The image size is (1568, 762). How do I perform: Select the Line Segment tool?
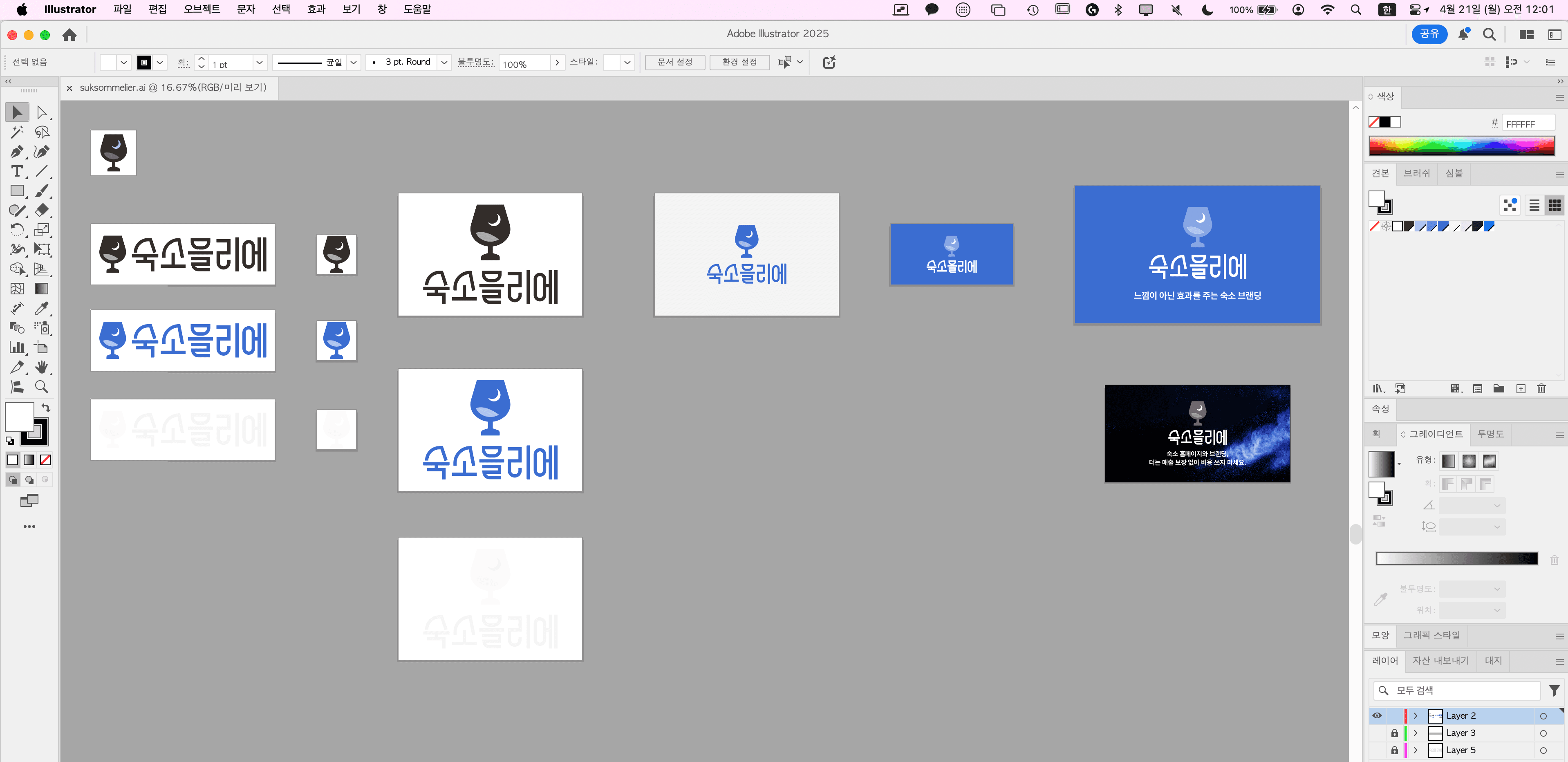click(x=41, y=171)
